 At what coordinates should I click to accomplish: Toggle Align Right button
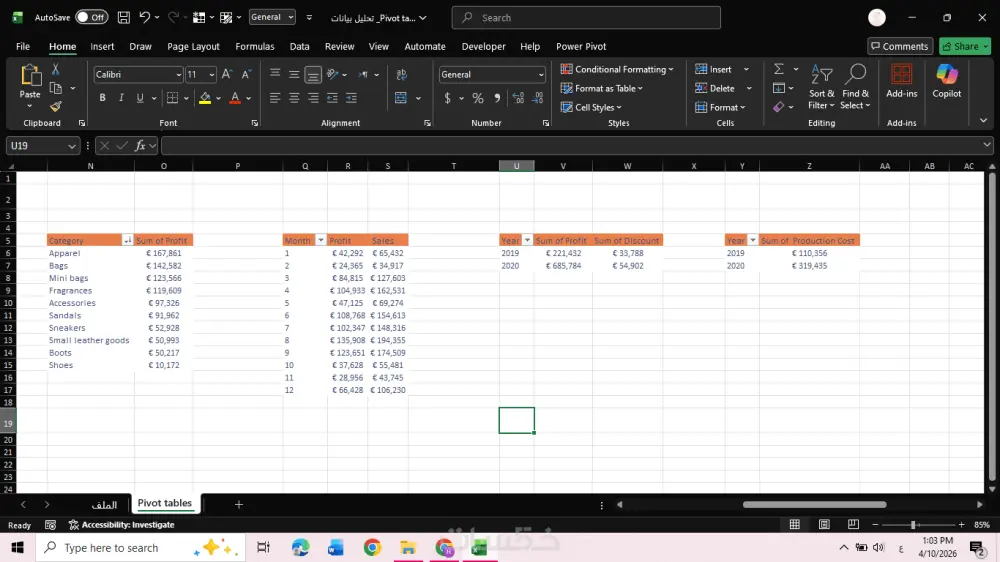point(313,98)
